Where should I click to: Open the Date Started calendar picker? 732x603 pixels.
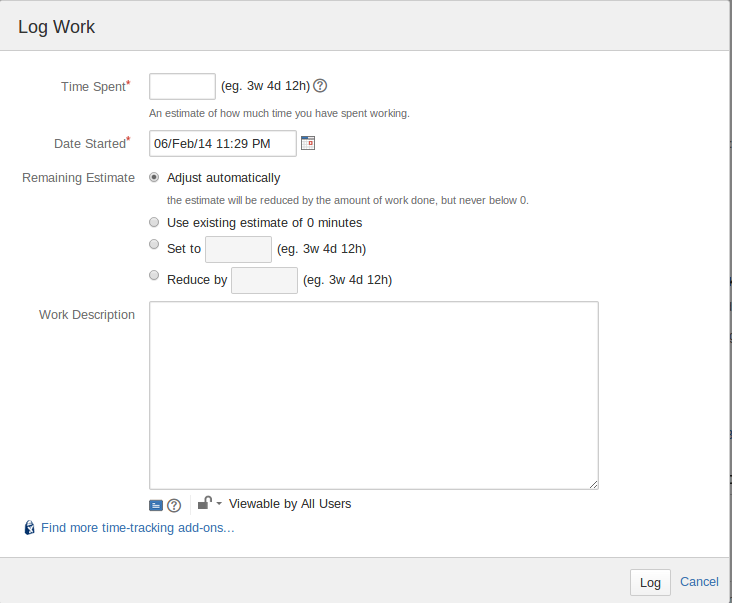(x=308, y=143)
